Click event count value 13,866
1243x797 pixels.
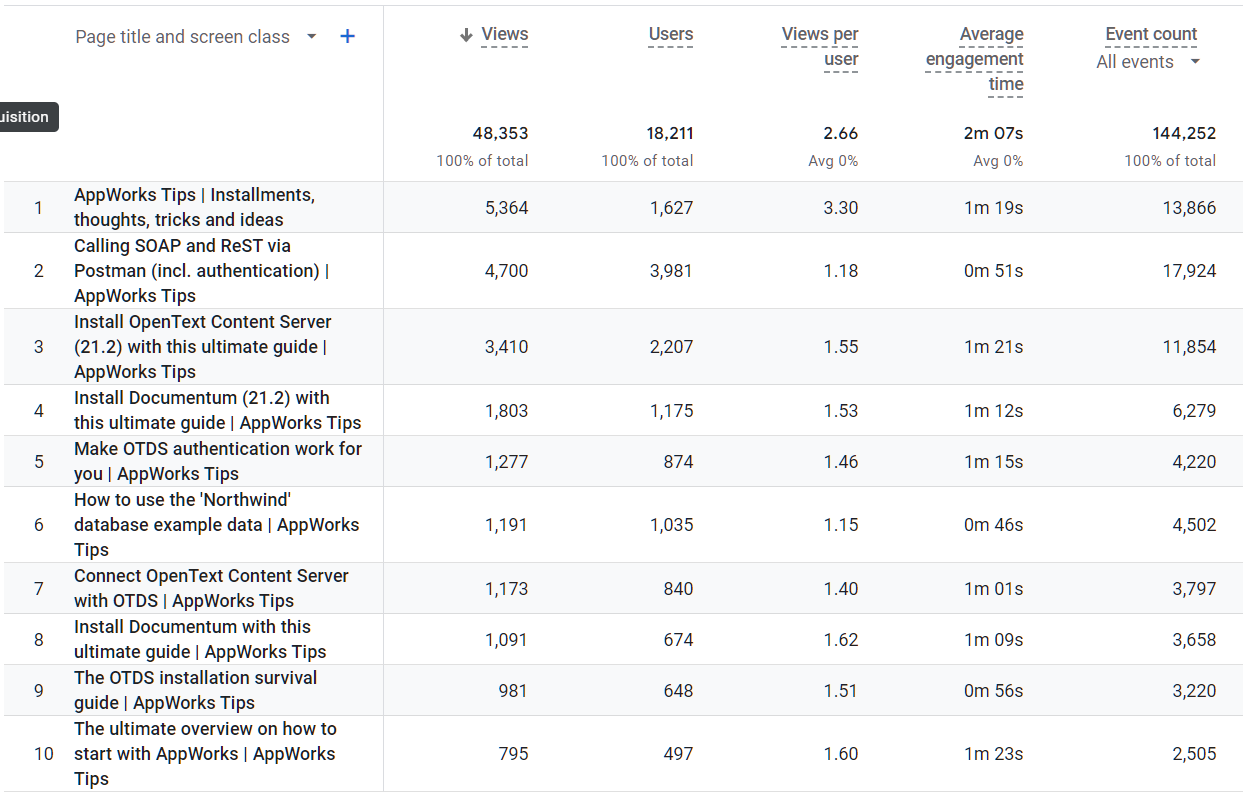pos(1190,208)
